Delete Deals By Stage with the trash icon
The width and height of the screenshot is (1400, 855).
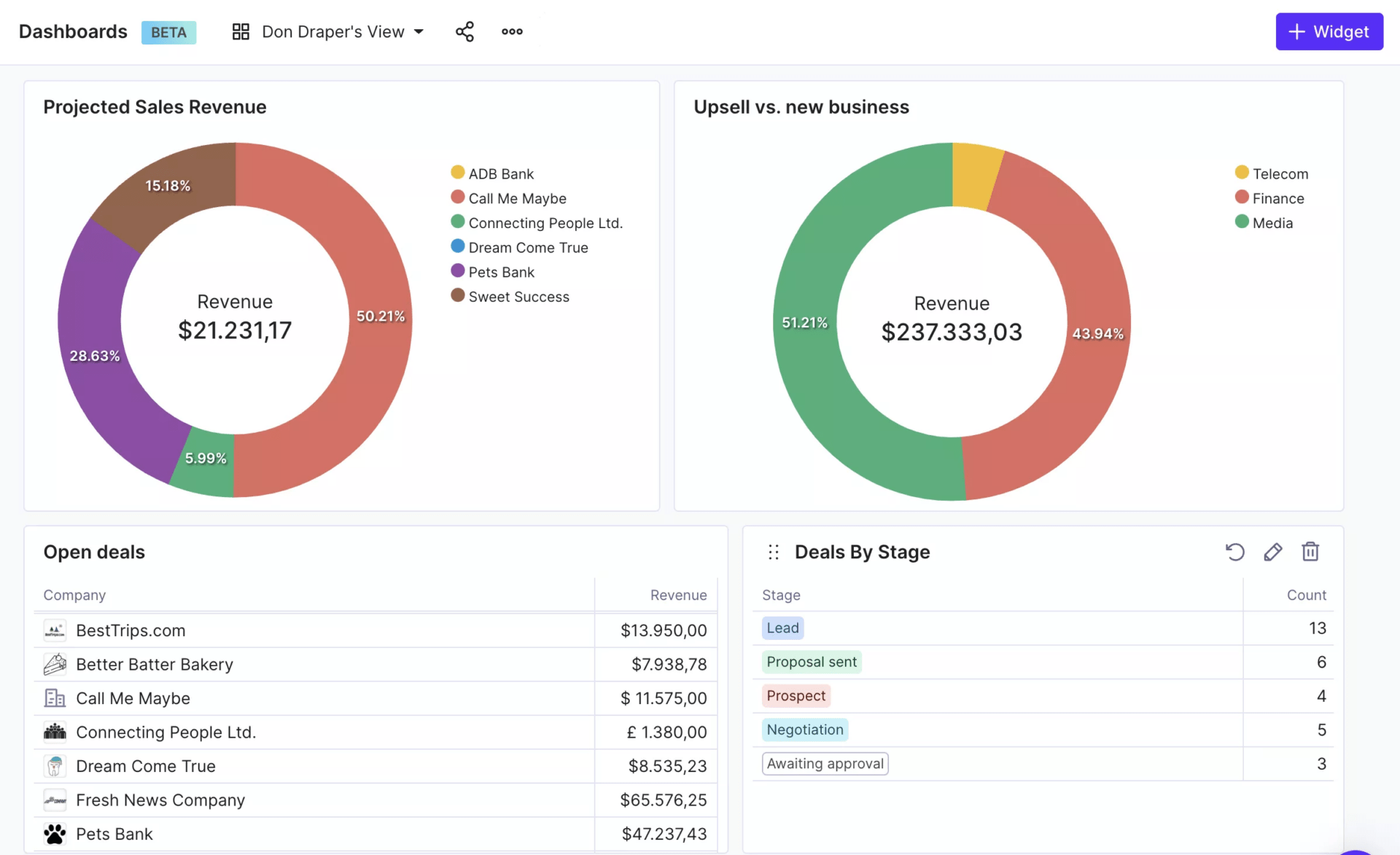(1310, 552)
